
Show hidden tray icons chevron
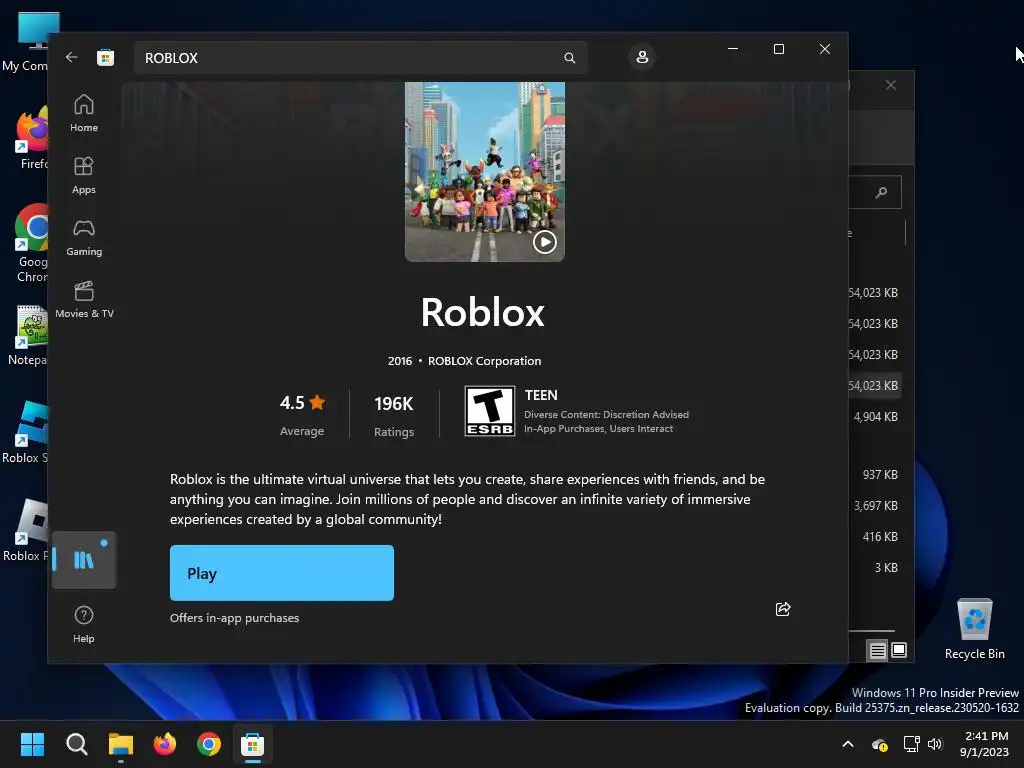848,744
